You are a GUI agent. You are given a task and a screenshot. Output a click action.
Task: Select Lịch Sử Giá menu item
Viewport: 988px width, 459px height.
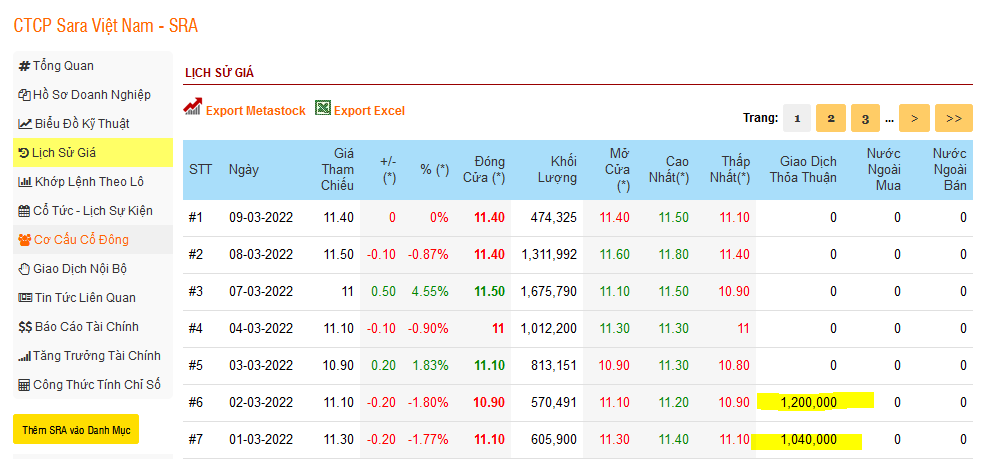92,153
